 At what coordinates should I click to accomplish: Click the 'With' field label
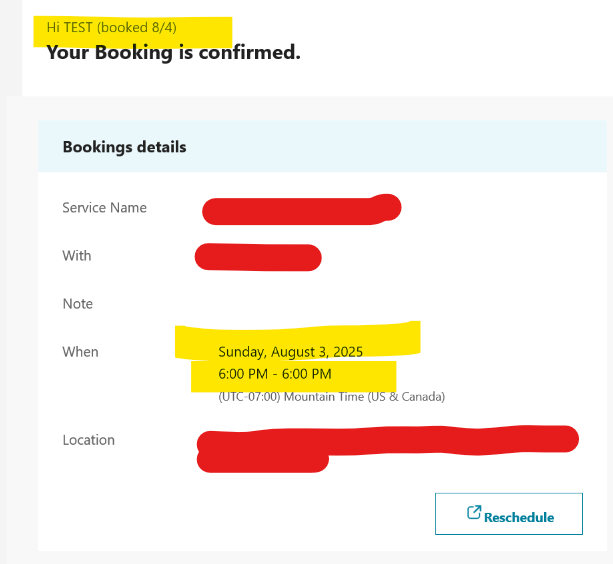click(77, 256)
